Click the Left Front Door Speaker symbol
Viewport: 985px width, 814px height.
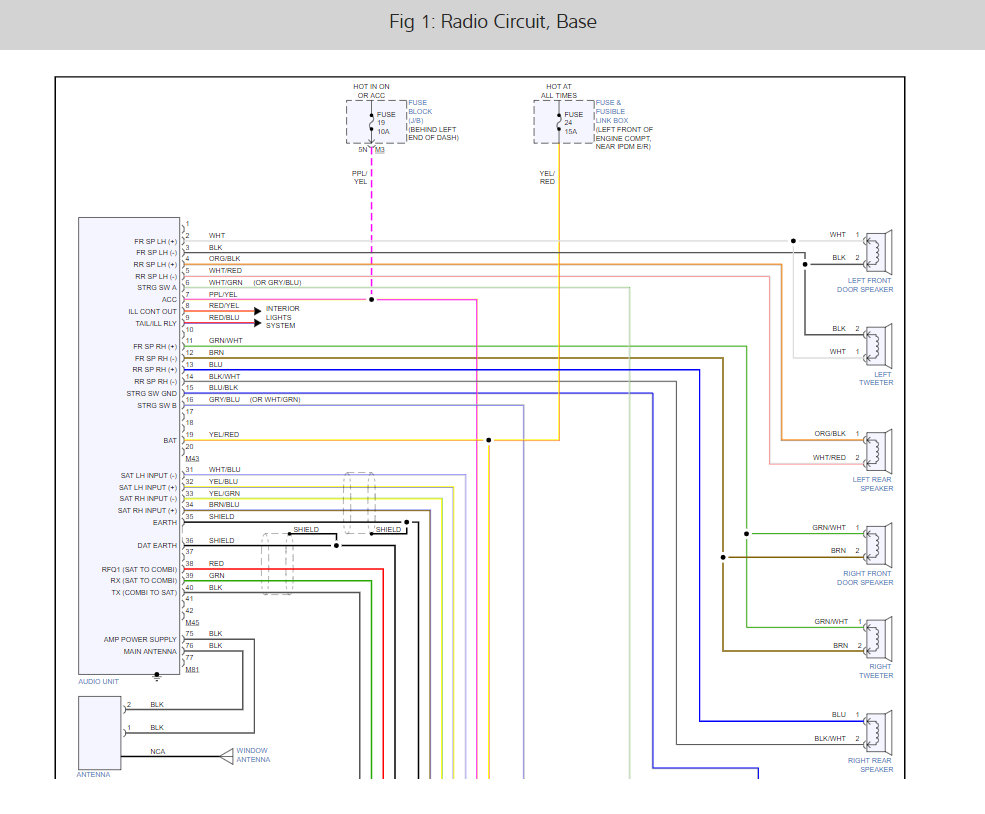(879, 247)
